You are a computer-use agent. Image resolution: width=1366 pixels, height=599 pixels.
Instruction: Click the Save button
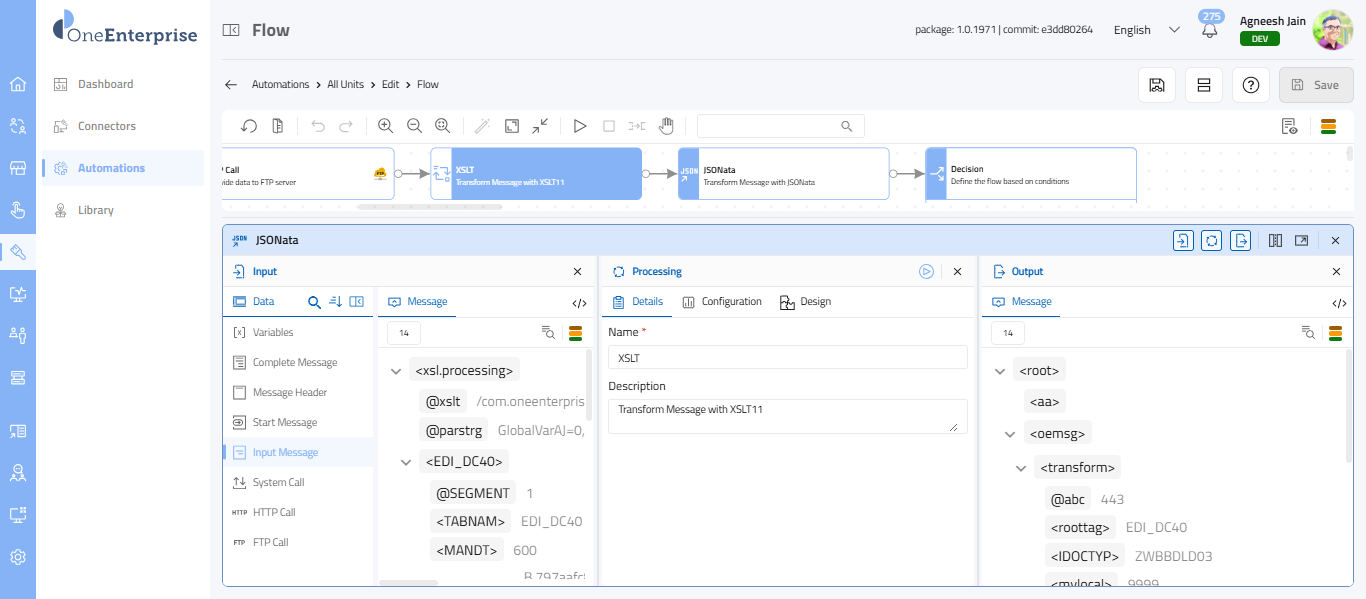tap(1315, 85)
